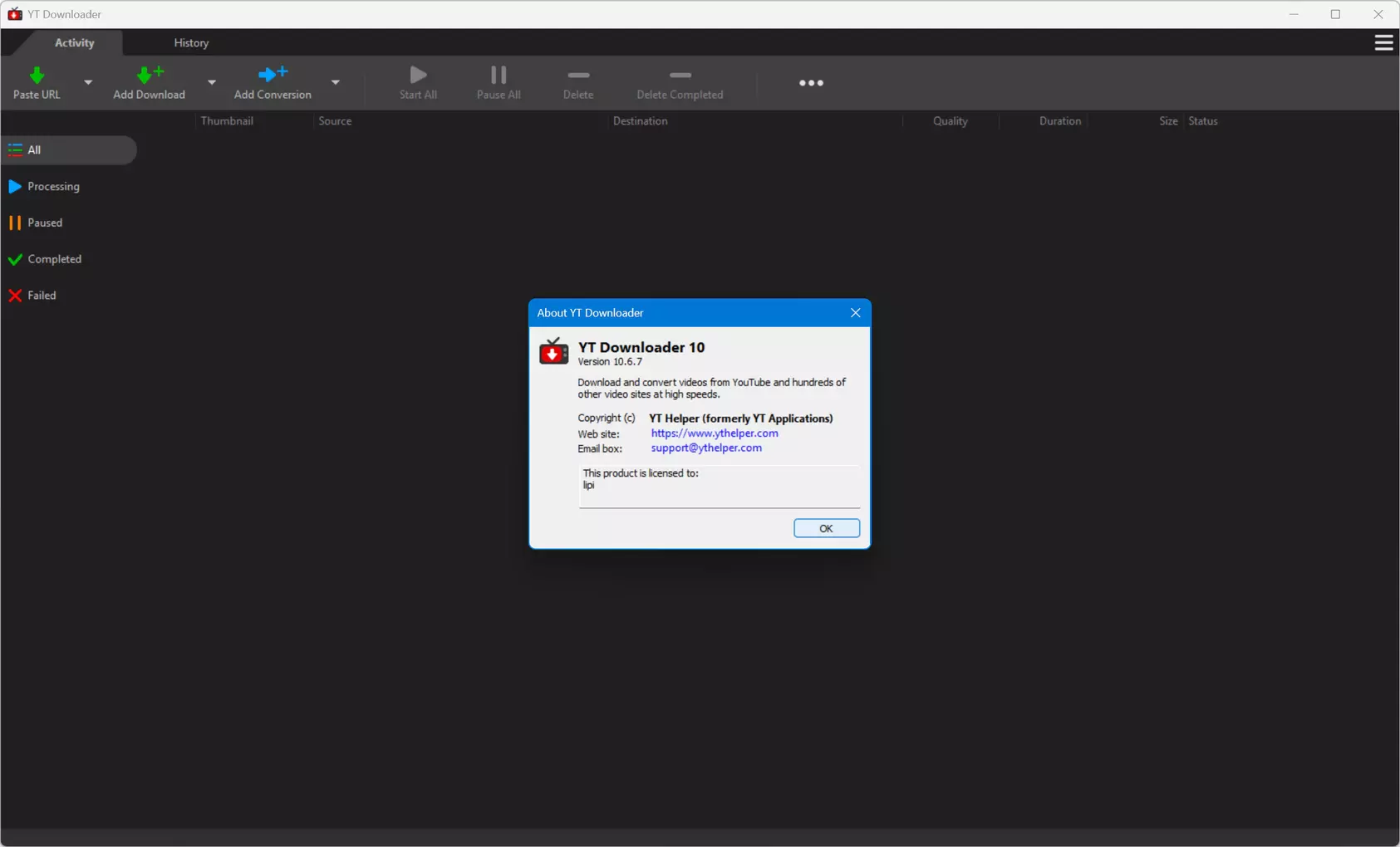The image size is (1400, 847).
Task: Maximize the YT Downloader window
Action: click(1335, 14)
